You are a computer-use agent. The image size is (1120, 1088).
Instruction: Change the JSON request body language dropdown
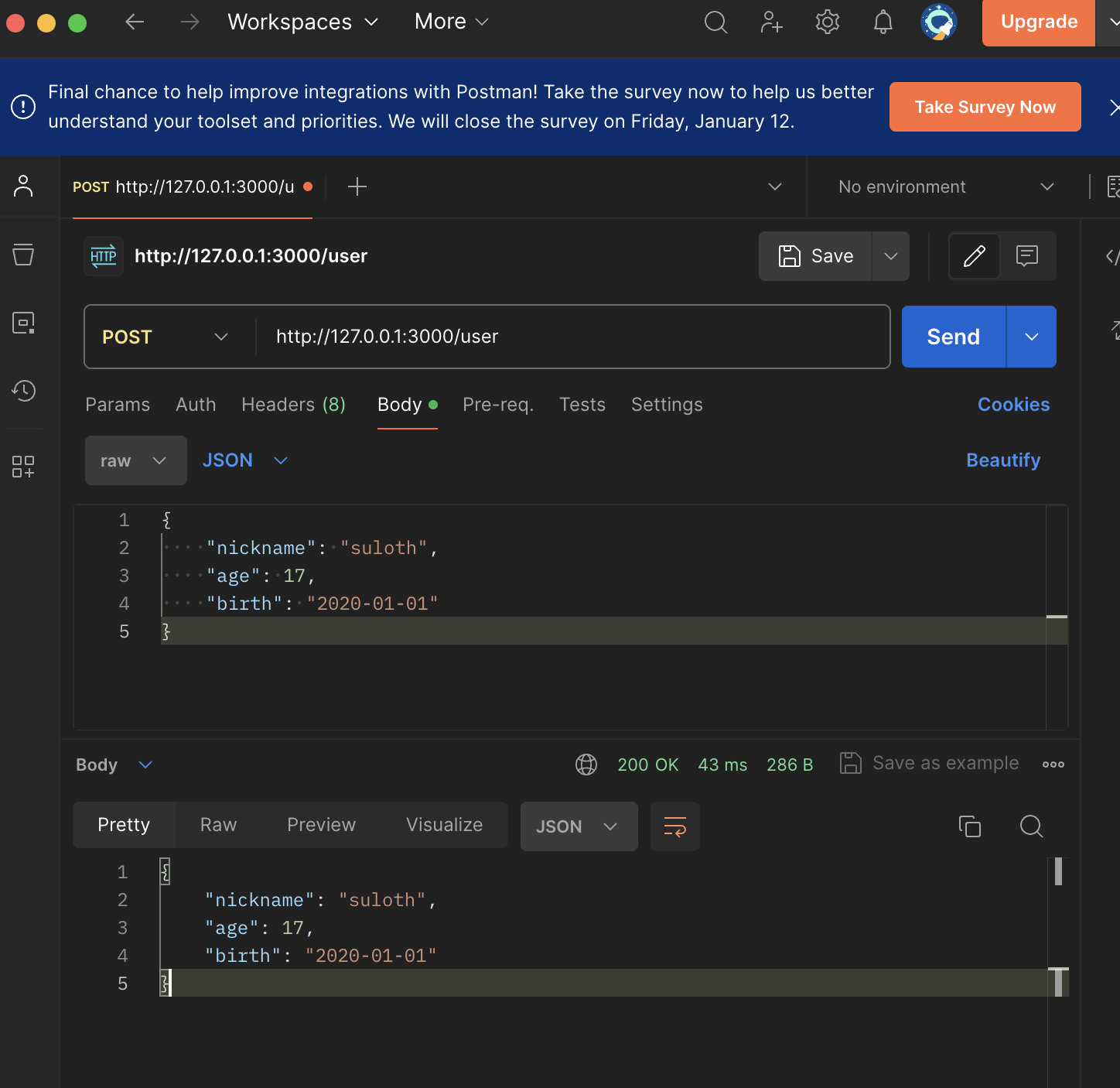[x=245, y=460]
